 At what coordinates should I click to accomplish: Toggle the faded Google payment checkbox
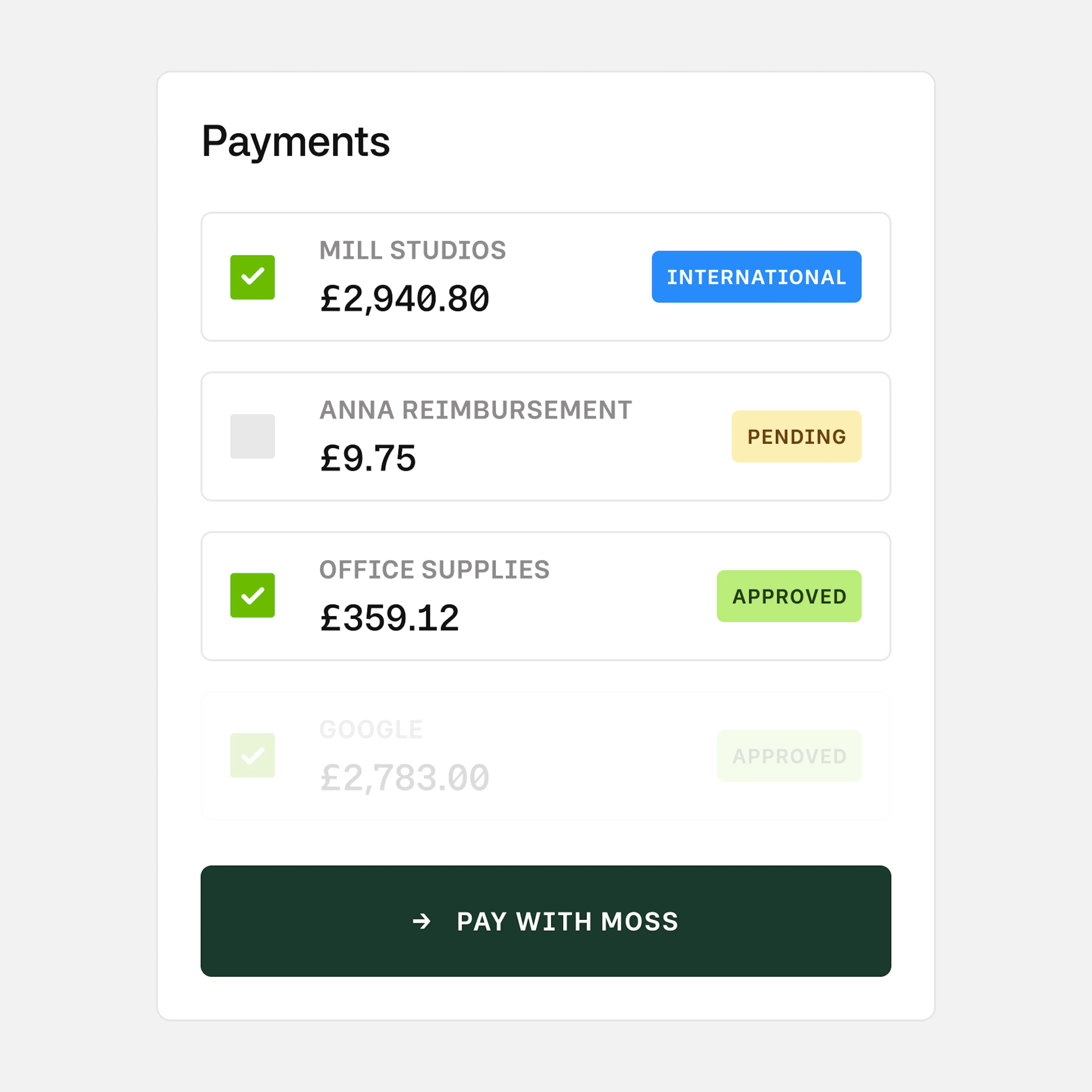click(252, 755)
